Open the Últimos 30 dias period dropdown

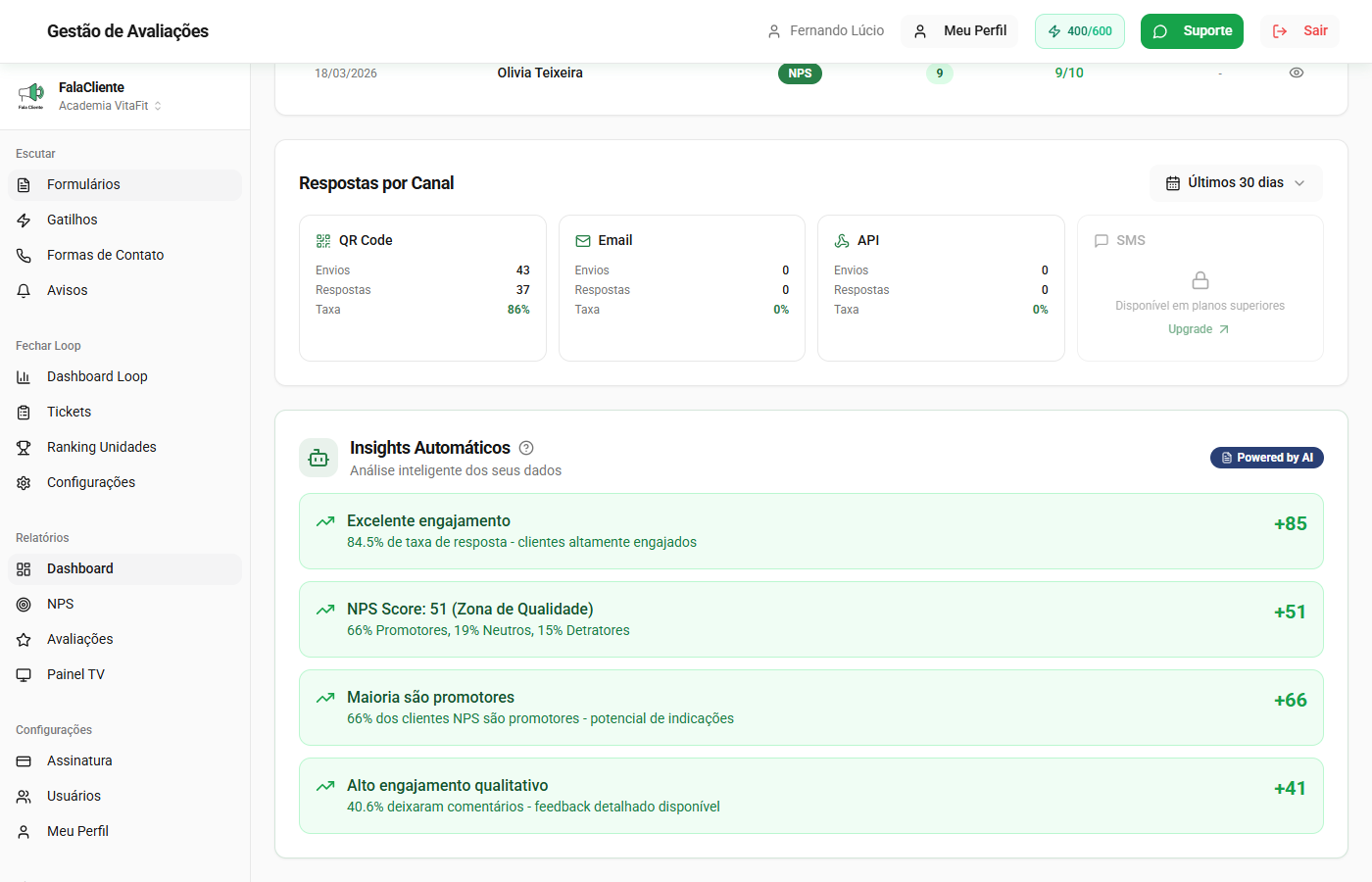coord(1235,183)
